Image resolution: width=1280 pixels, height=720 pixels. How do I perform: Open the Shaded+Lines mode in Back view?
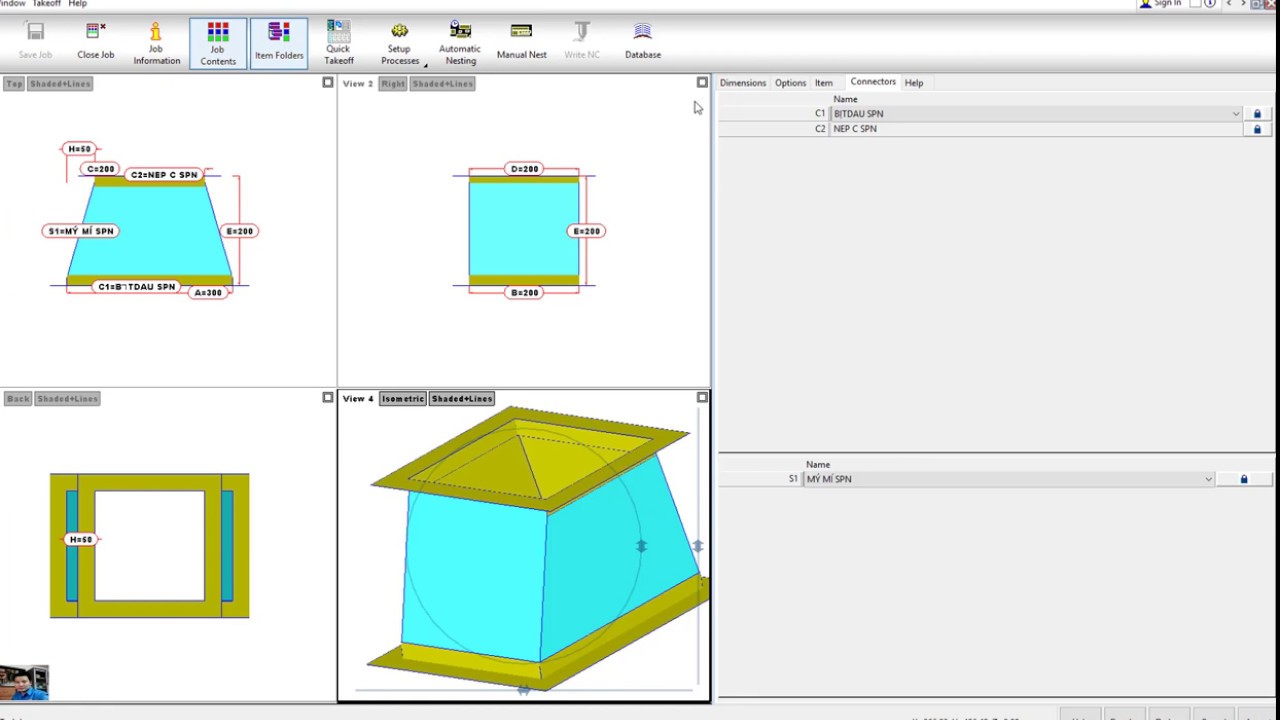click(x=68, y=399)
